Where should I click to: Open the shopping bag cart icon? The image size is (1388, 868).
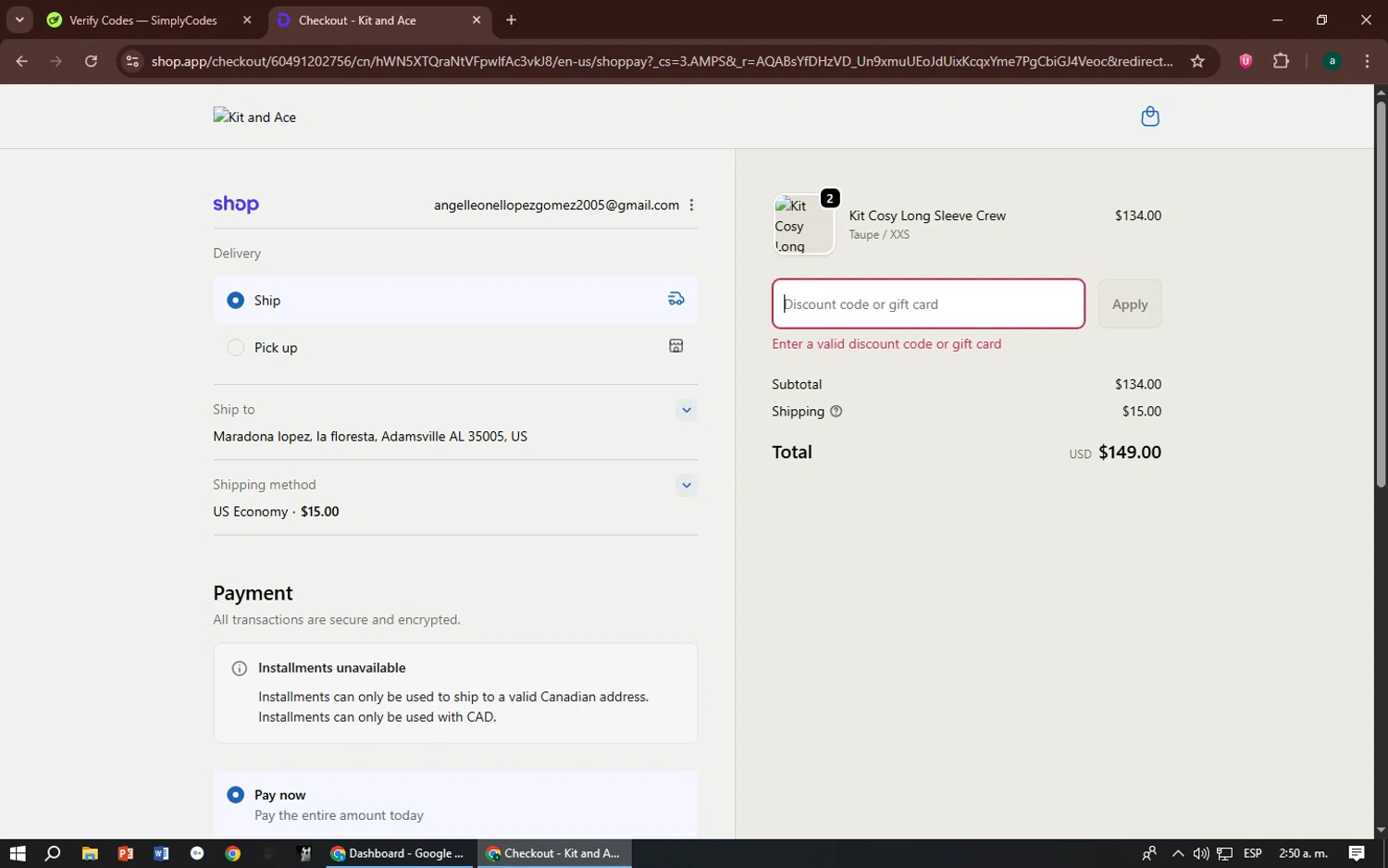(1150, 117)
